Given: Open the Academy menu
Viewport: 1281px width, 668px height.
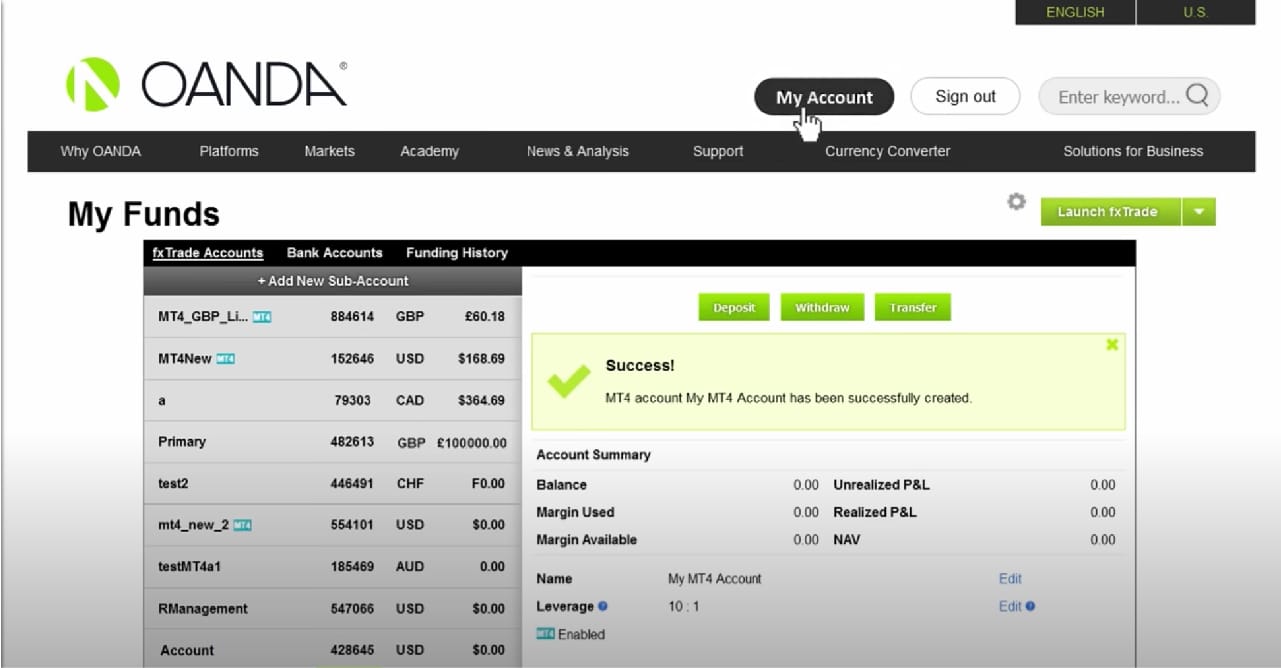Looking at the screenshot, I should coord(430,151).
